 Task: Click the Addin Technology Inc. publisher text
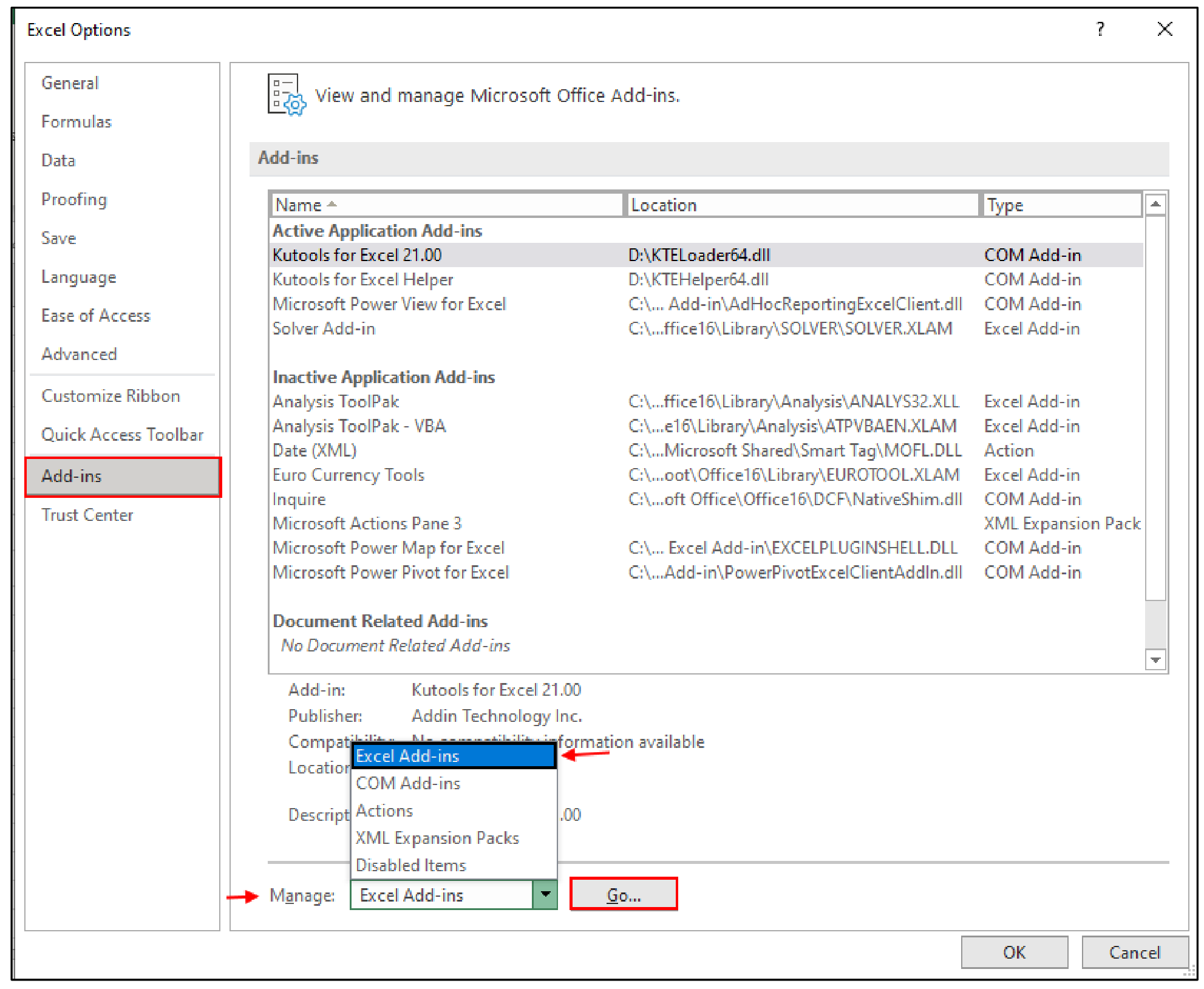pos(497,716)
